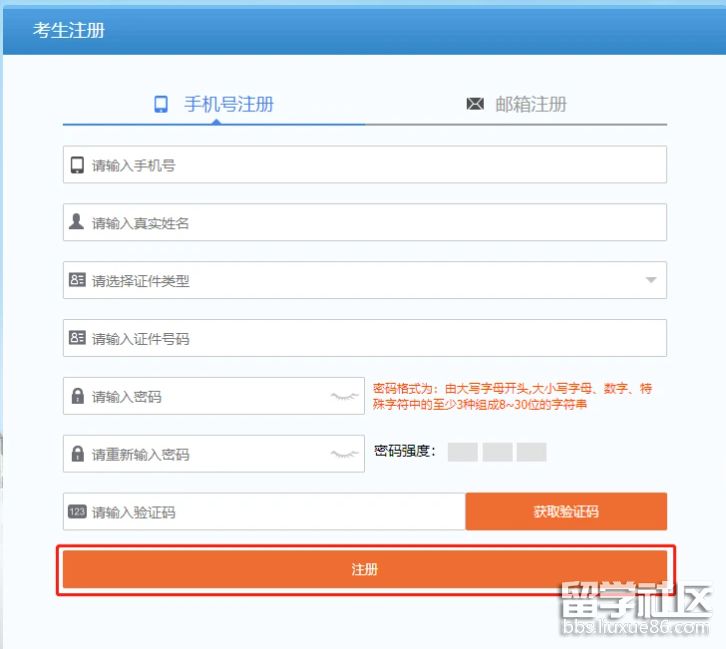Click the 获取验证码 button
The width and height of the screenshot is (726, 649).
pyautogui.click(x=566, y=511)
